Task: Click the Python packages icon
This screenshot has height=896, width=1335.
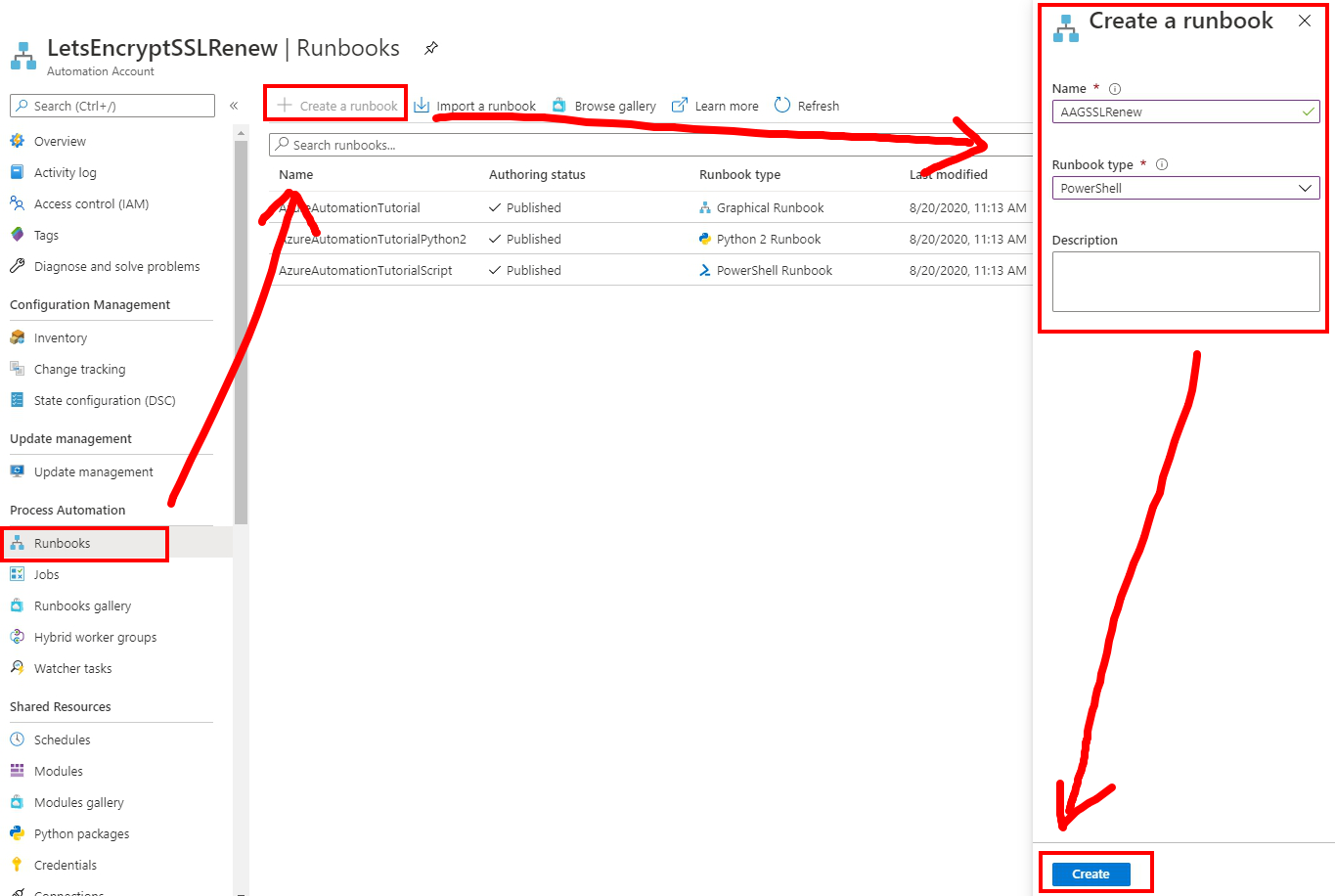Action: pyautogui.click(x=17, y=833)
